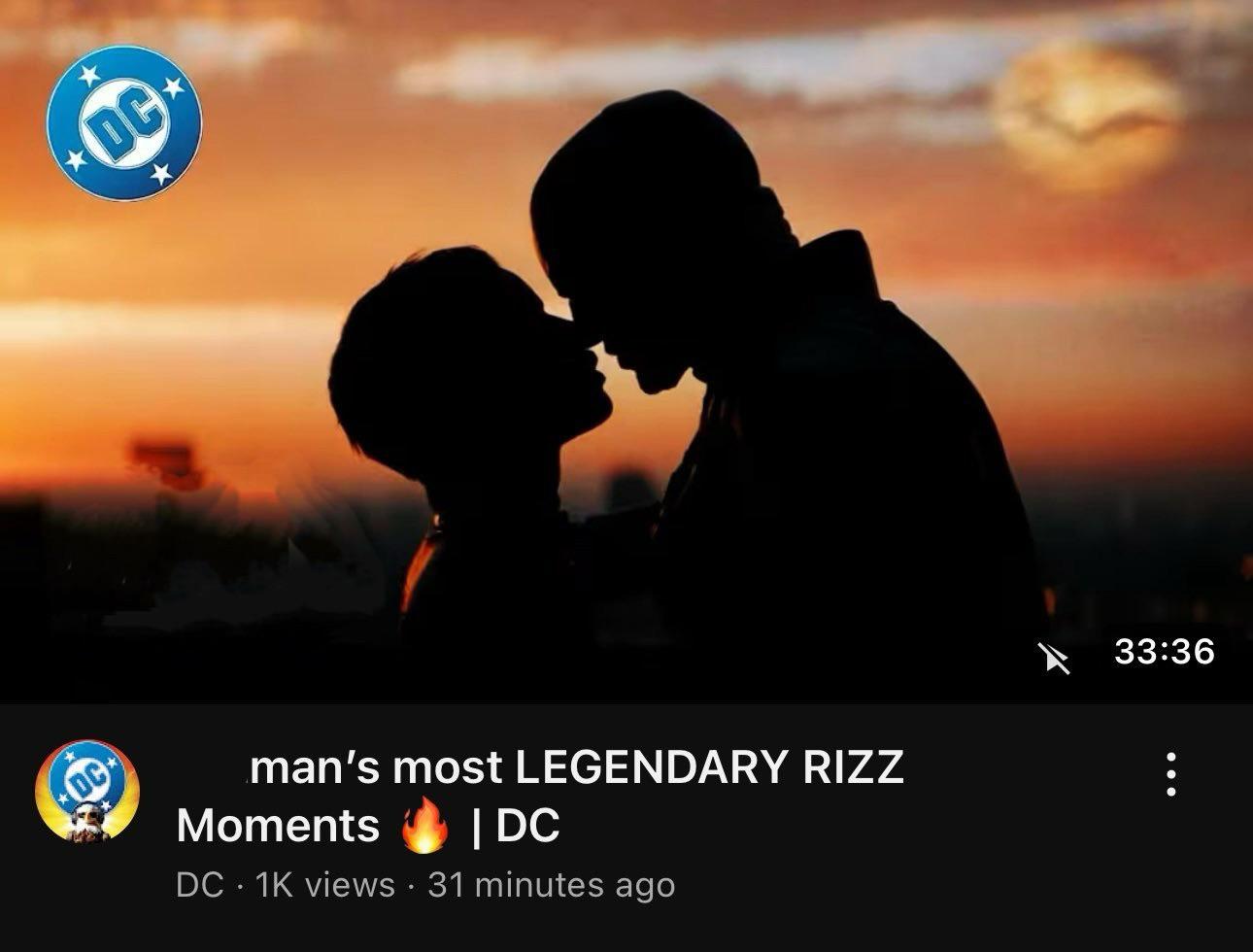
Task: Click the word 'Moments' in the title
Action: pos(278,826)
